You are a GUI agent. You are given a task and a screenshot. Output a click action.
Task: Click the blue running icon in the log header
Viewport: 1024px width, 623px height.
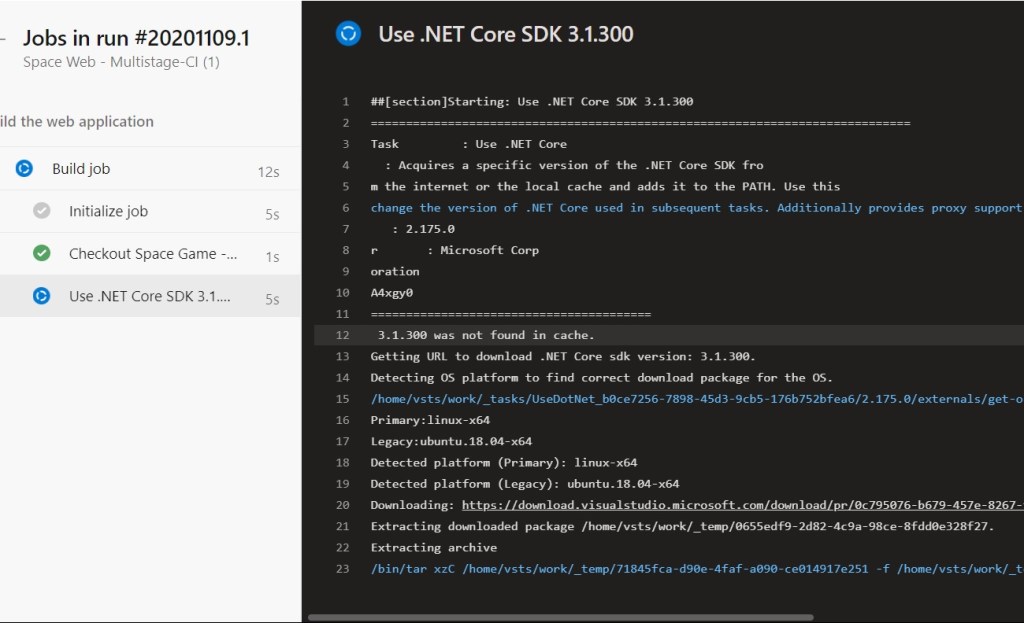pyautogui.click(x=348, y=34)
